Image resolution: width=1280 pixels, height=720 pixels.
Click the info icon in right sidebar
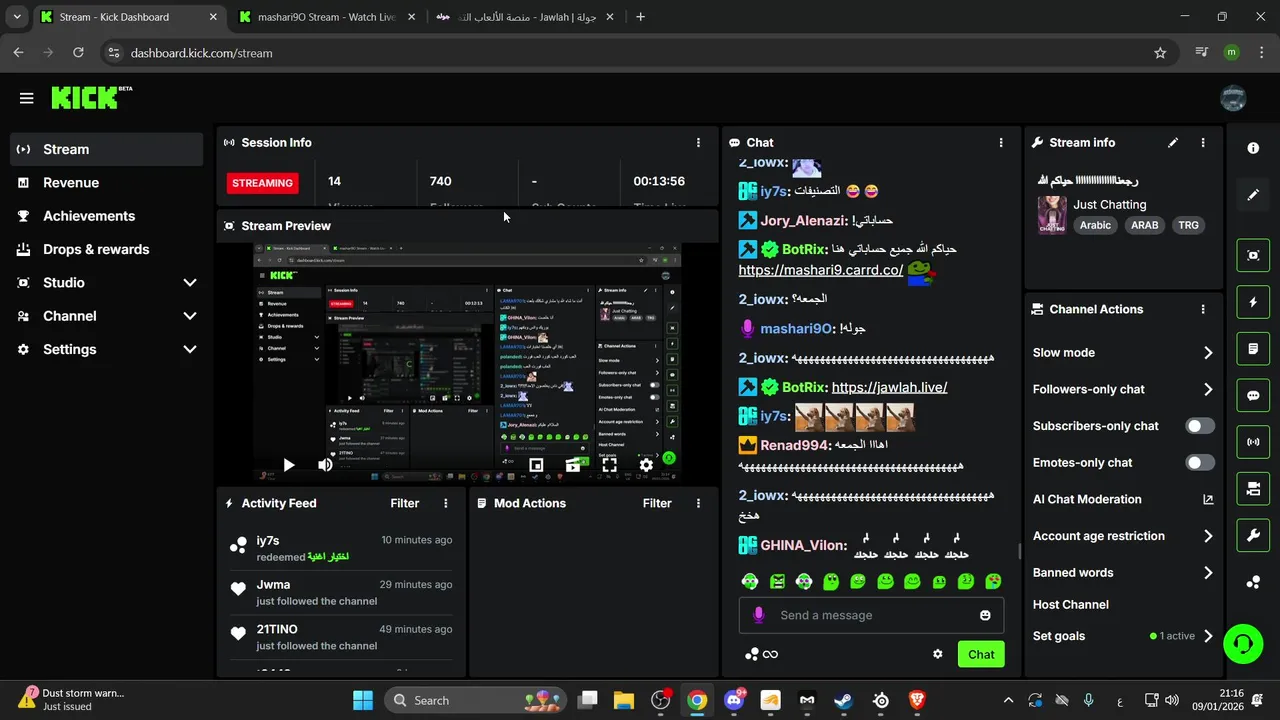point(1253,148)
